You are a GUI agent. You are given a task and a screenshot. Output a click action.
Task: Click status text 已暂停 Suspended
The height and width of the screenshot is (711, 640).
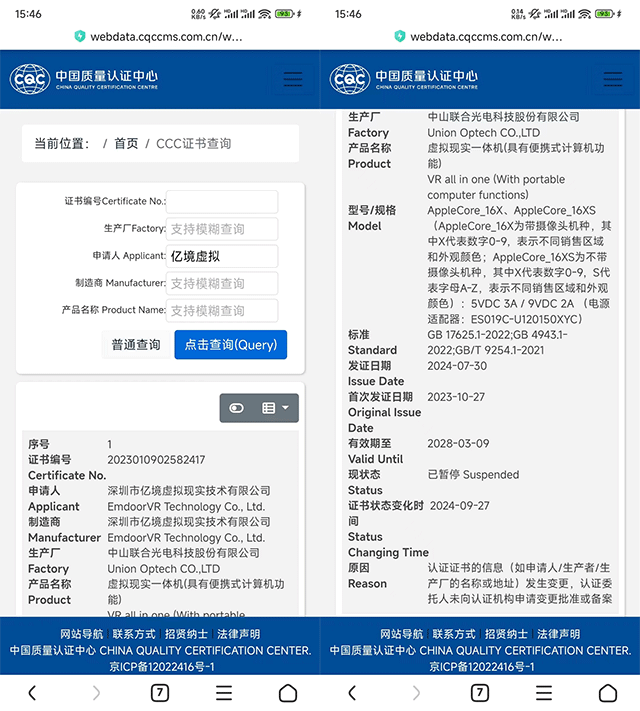[x=473, y=475]
